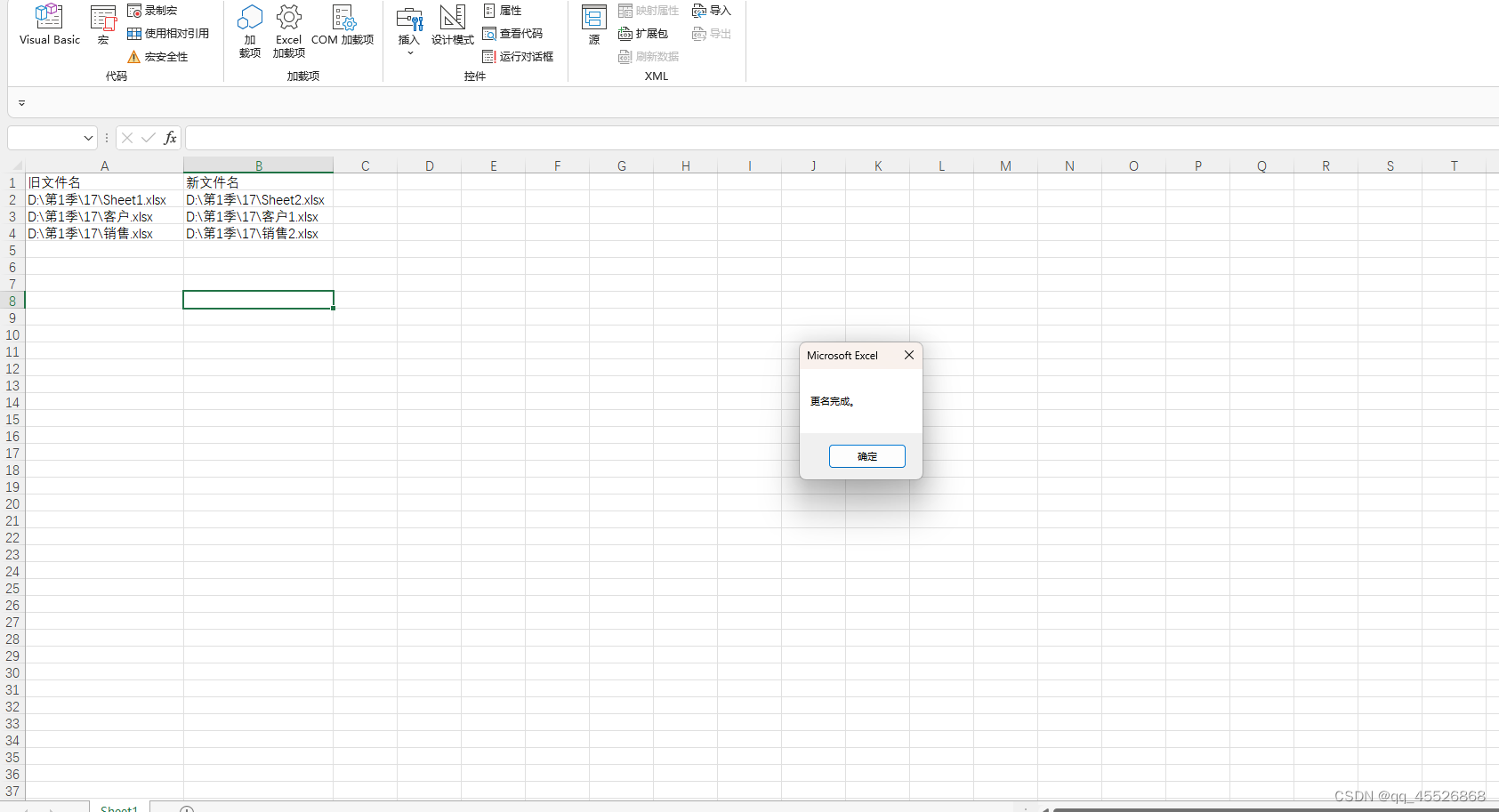The image size is (1499, 812).
Task: Start Record Macro (录制宏)
Action: point(152,11)
